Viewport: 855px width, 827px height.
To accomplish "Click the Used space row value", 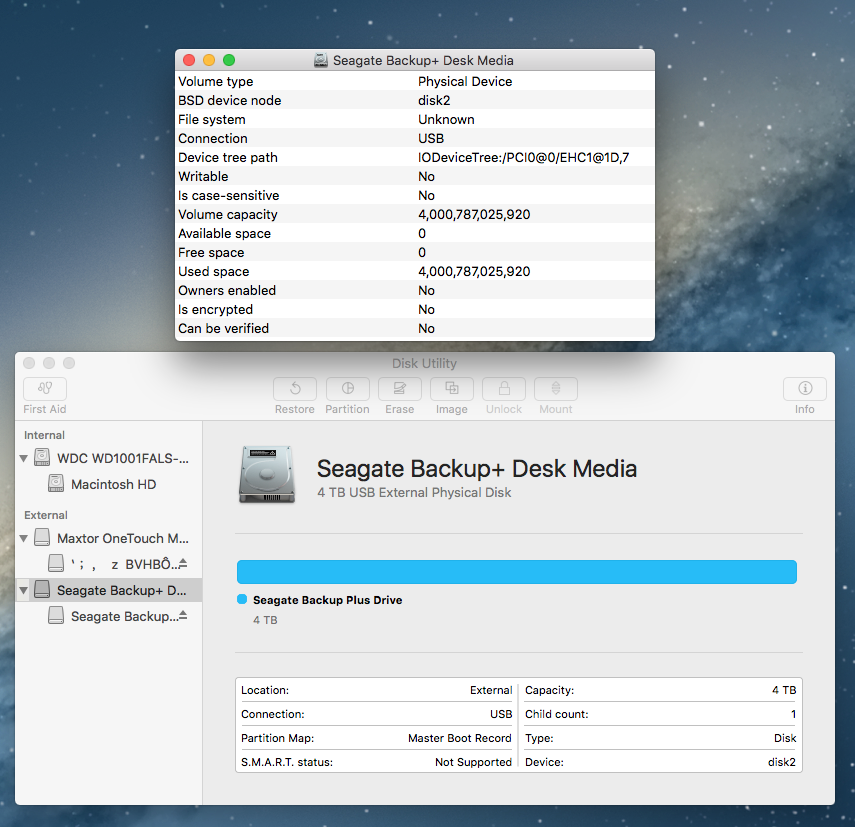I will [474, 271].
